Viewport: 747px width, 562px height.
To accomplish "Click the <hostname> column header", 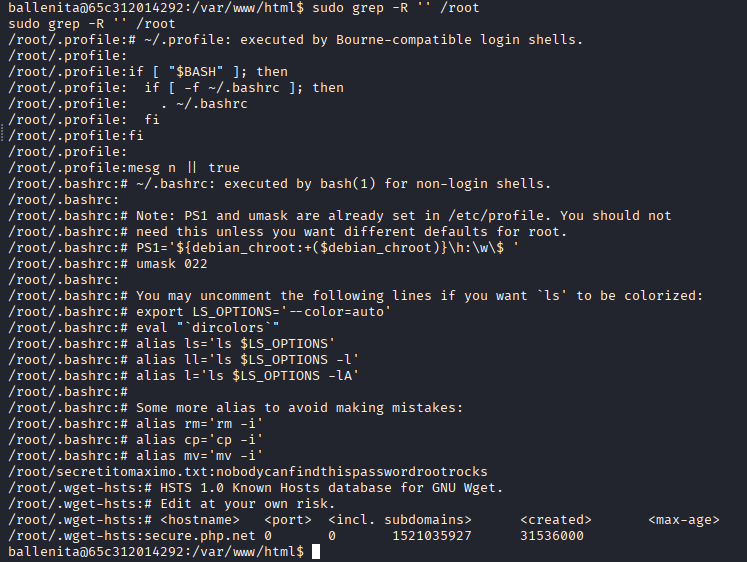I will pos(200,520).
